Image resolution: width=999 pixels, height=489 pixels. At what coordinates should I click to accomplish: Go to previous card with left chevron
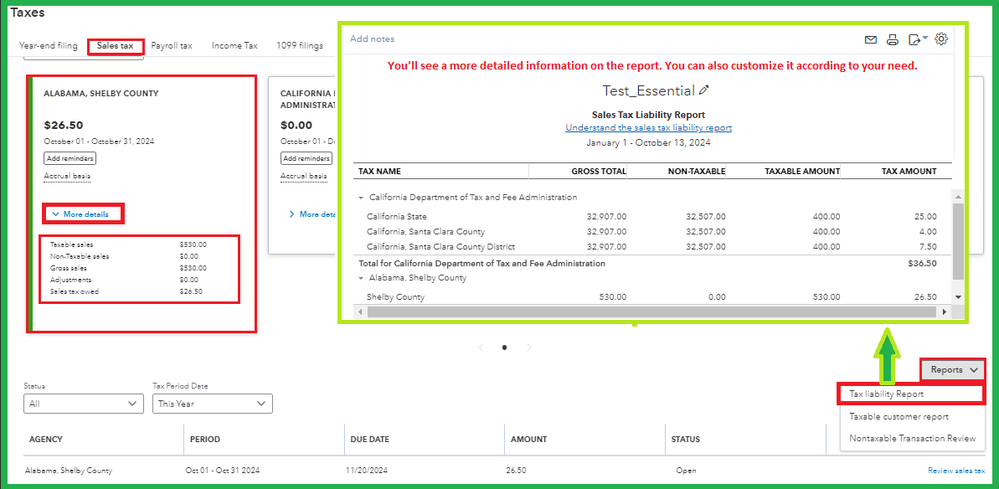480,348
